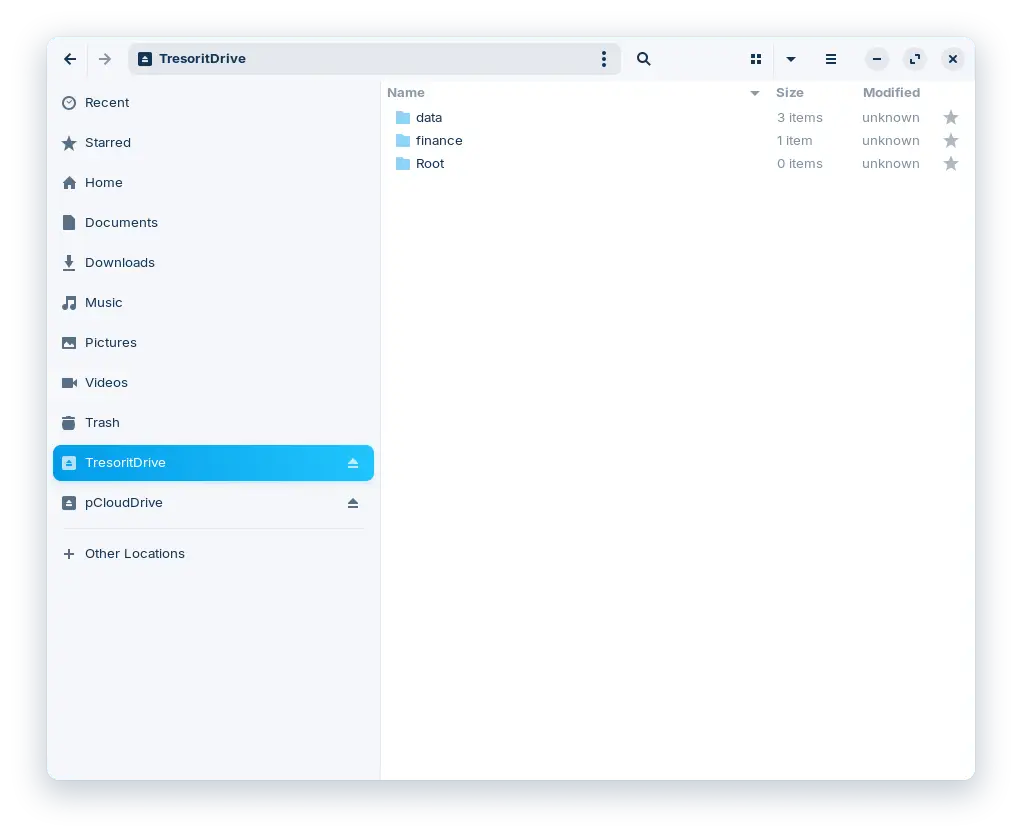
Task: Star the finance folder
Action: [x=951, y=140]
